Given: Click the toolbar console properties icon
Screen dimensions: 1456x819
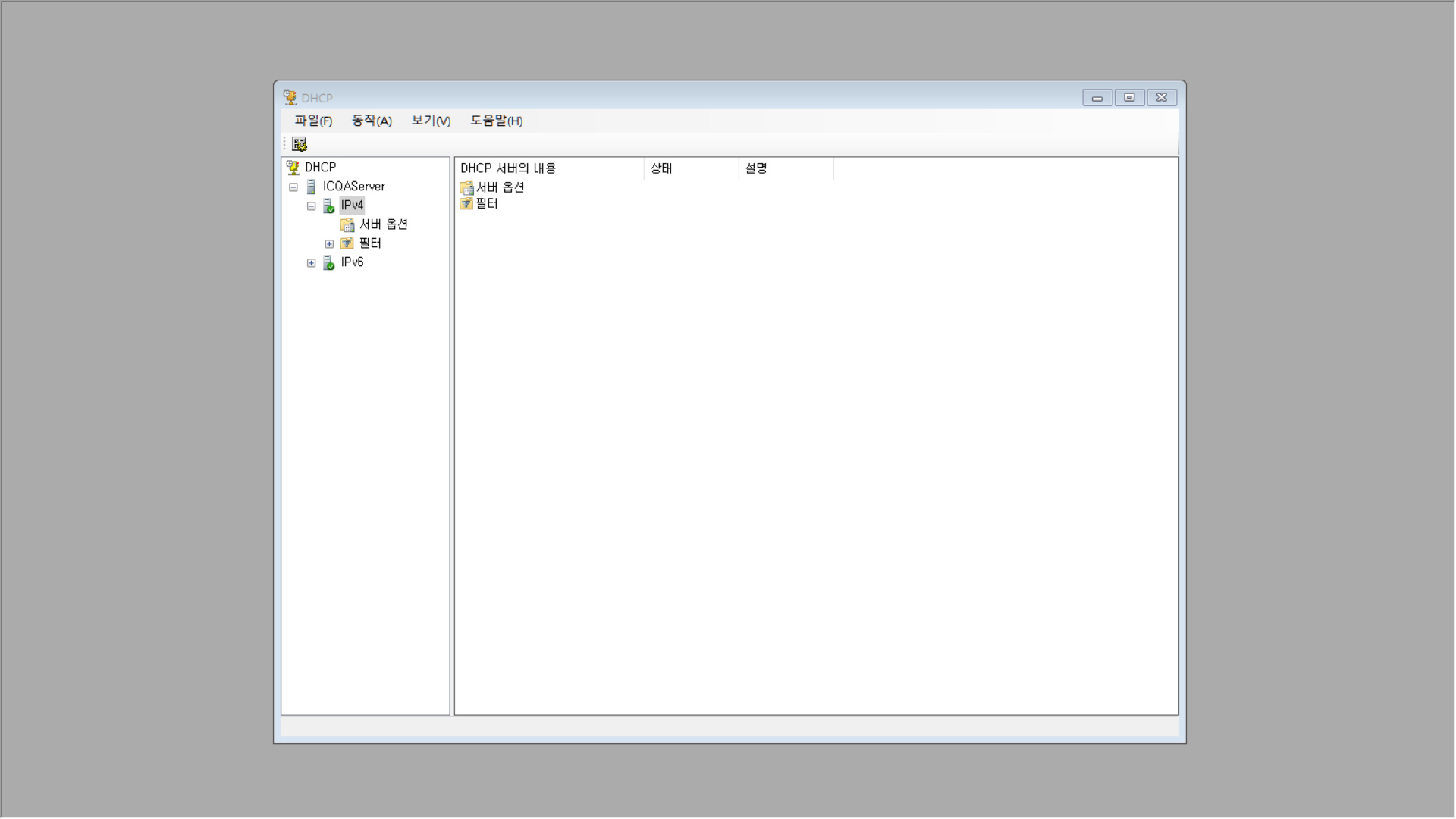Looking at the screenshot, I should (300, 144).
